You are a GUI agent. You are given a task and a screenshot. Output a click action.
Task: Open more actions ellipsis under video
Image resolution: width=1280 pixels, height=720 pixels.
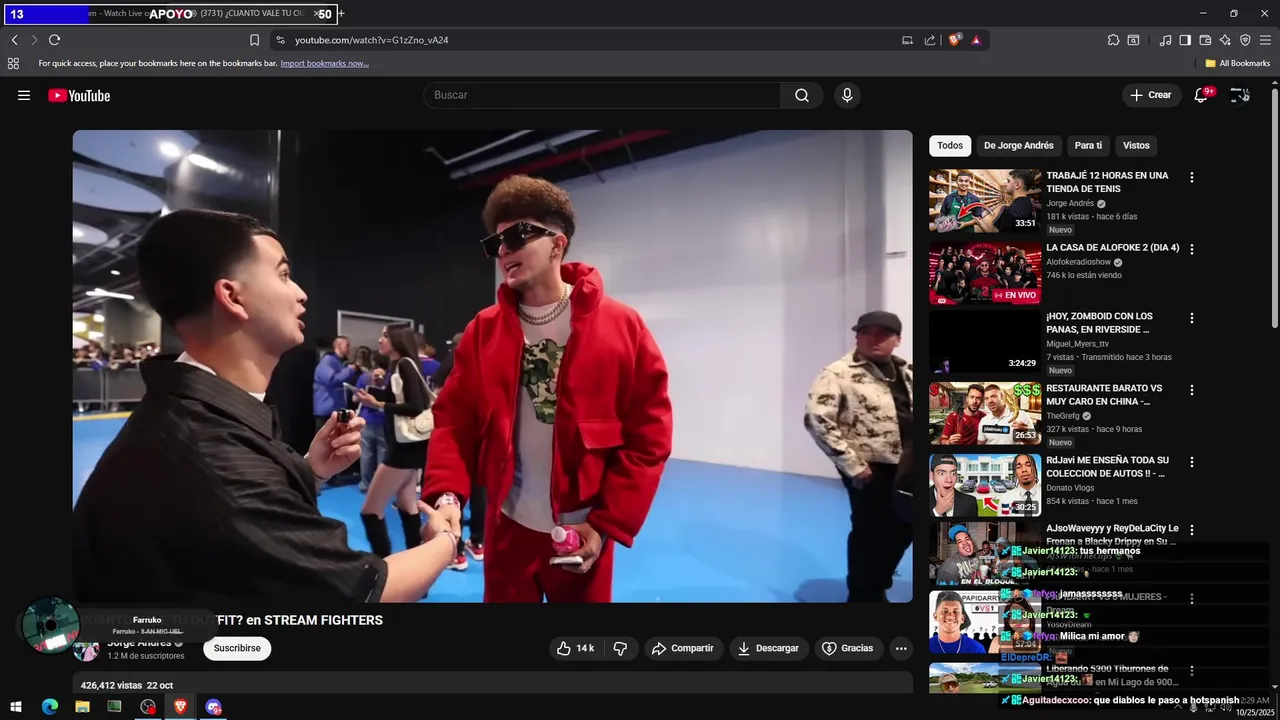(901, 648)
